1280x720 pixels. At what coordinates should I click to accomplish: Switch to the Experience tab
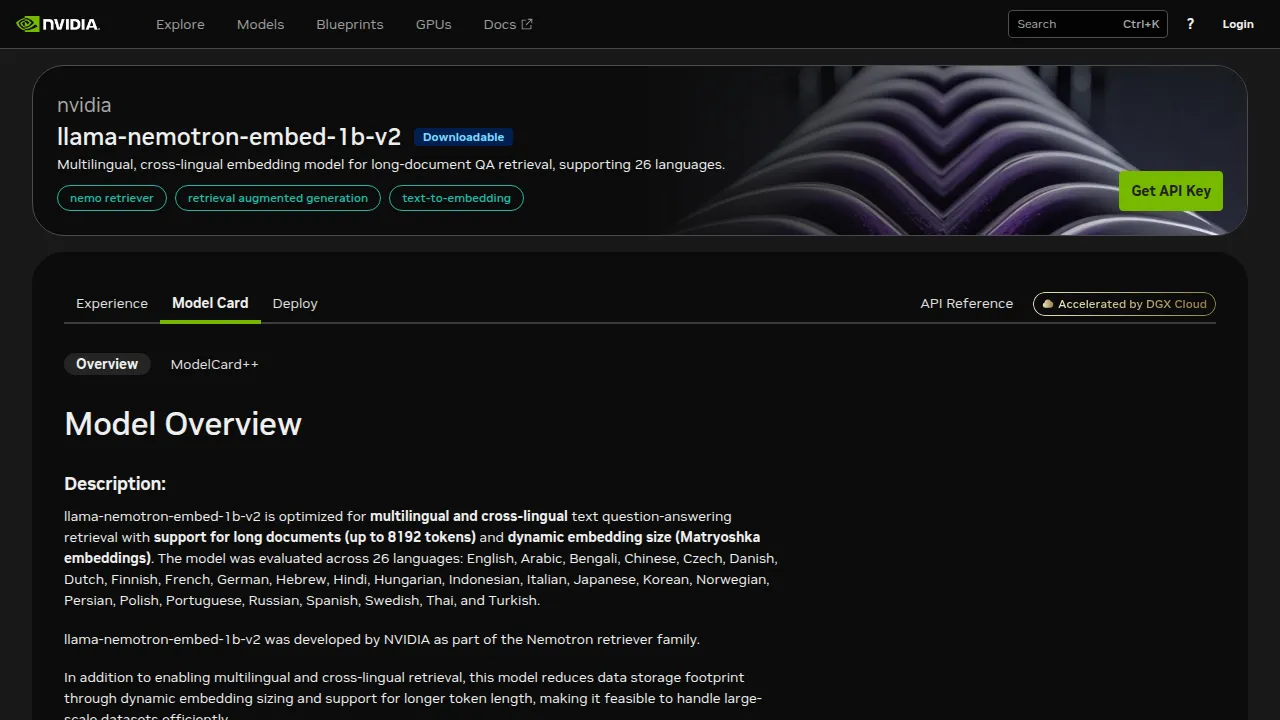pos(112,303)
